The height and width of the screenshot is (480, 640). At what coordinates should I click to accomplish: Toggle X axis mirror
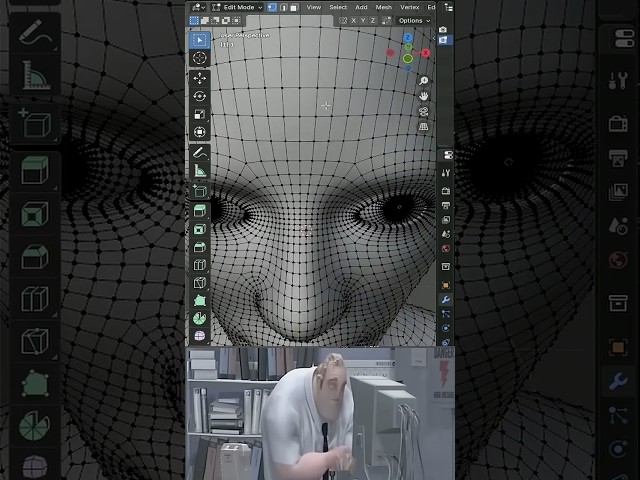click(353, 20)
